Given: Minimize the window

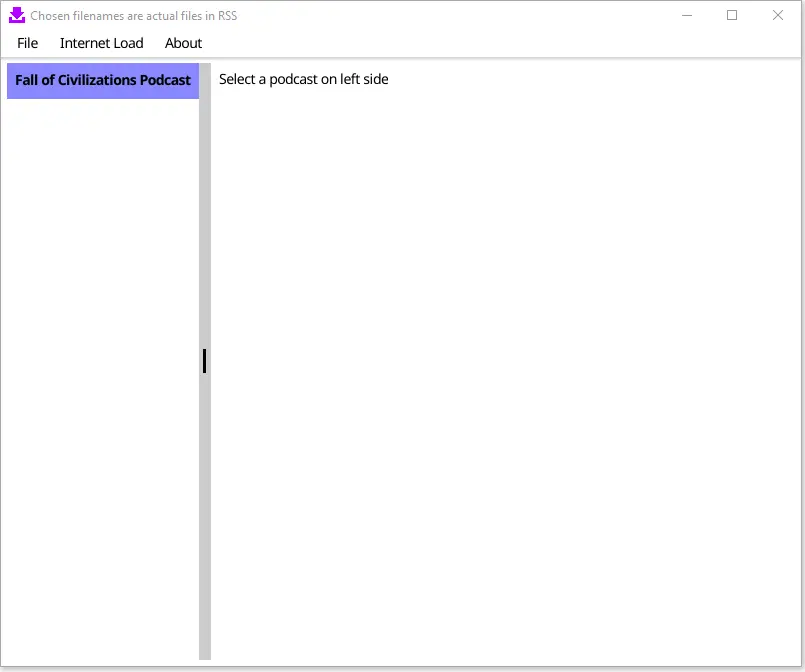Looking at the screenshot, I should coord(686,15).
